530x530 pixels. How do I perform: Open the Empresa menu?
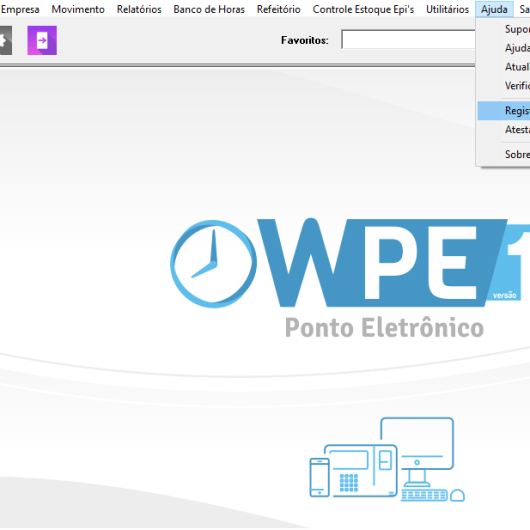click(20, 9)
